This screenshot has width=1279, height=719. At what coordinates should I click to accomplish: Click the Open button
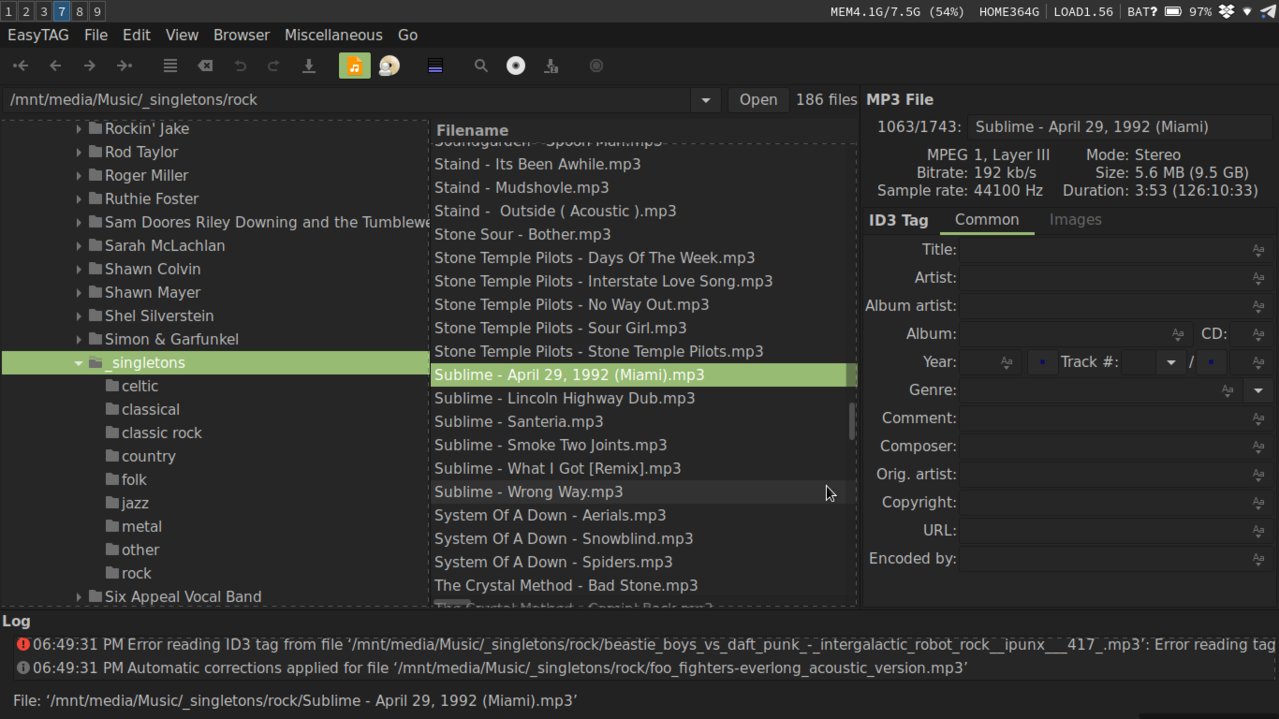758,100
